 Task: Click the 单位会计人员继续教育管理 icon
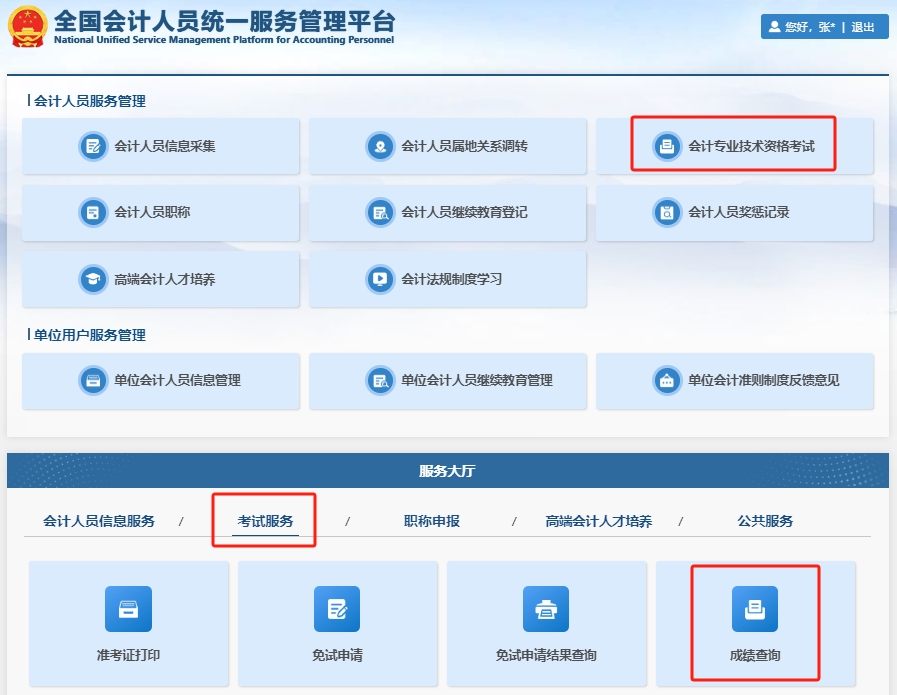tap(447, 381)
